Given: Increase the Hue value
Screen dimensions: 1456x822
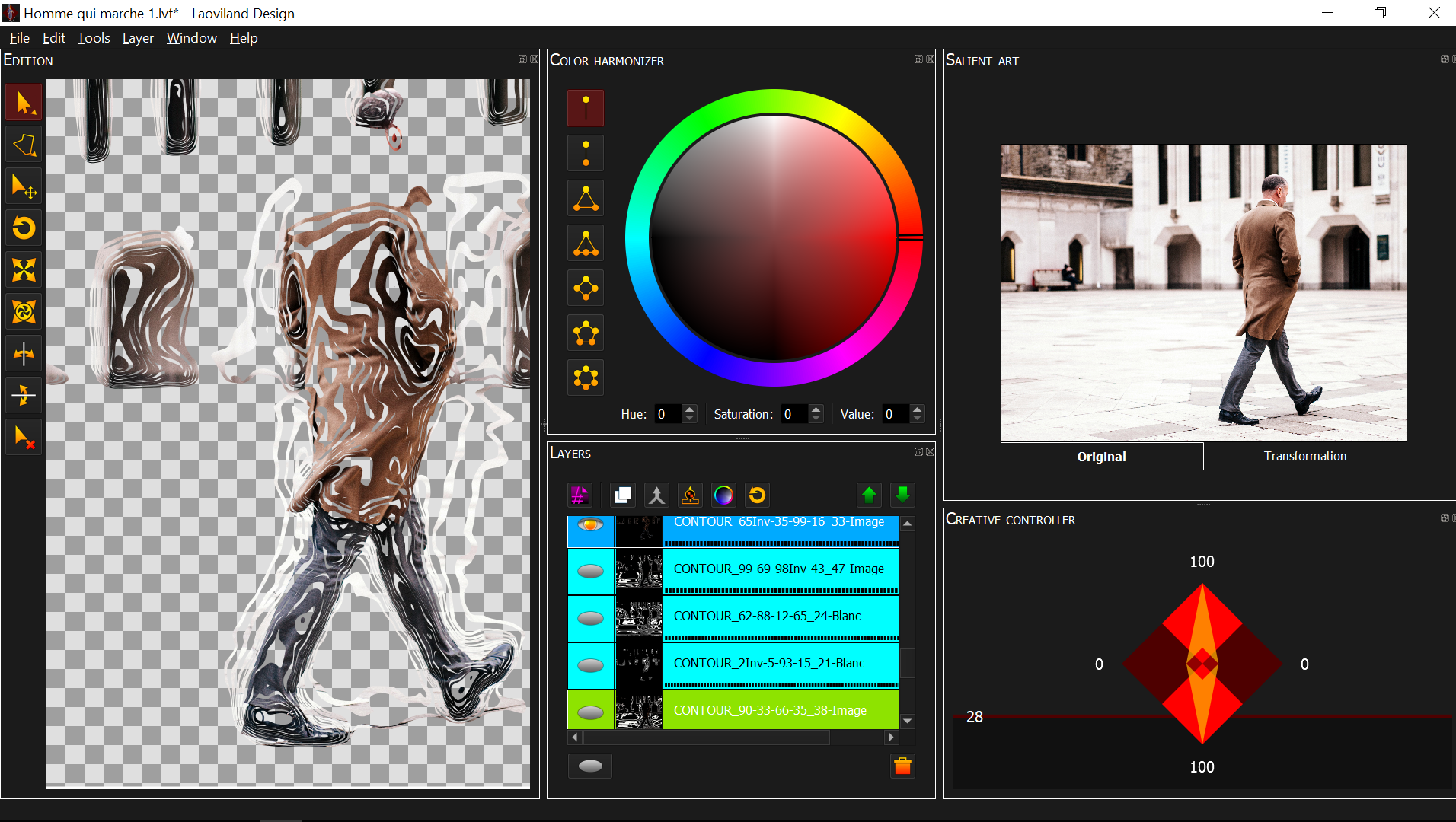Looking at the screenshot, I should coord(690,409).
